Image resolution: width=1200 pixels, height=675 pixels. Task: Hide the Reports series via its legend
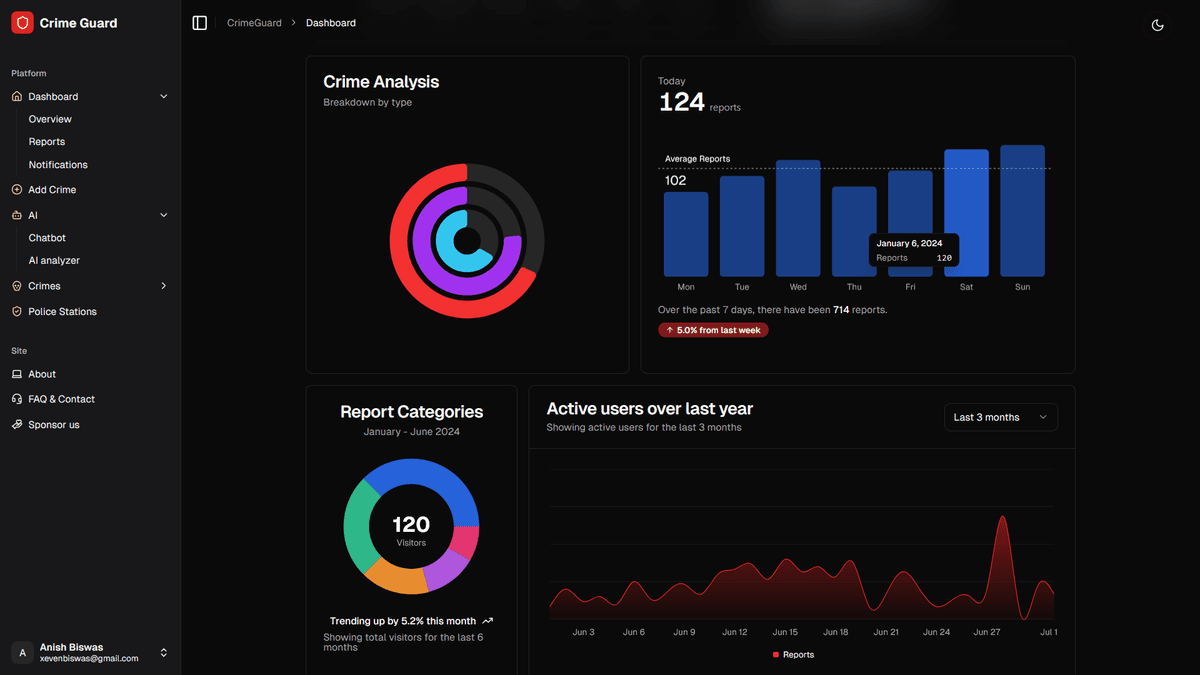click(795, 654)
